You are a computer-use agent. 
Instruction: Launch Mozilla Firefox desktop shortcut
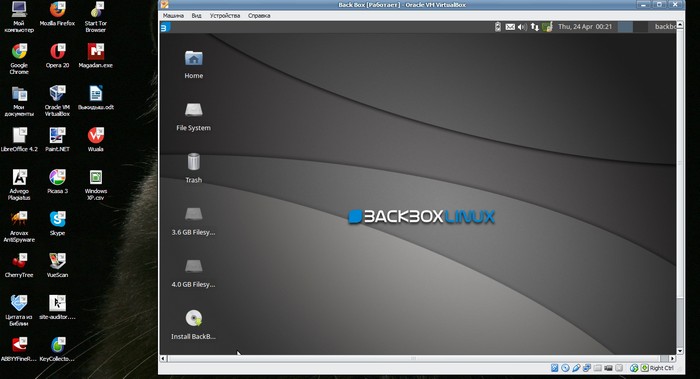coord(57,13)
